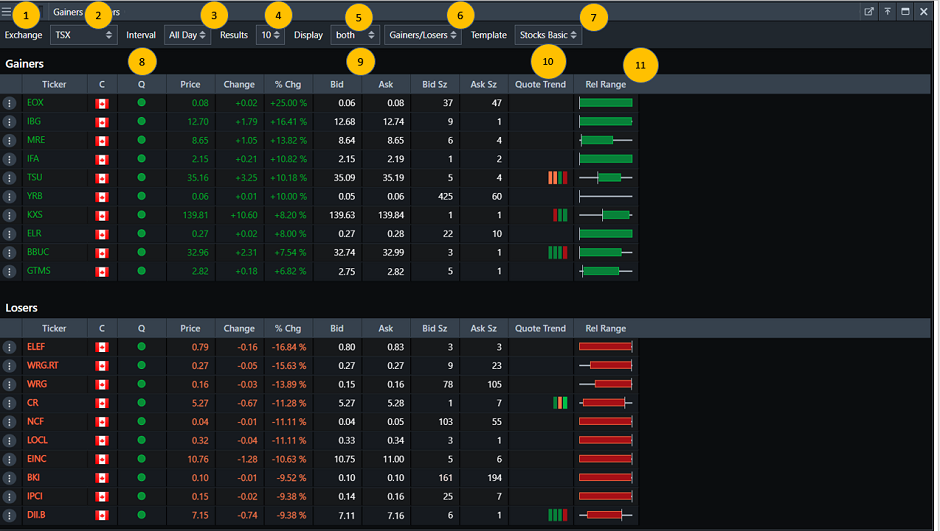Viewport: 940px width, 531px height.
Task: Open the Results count dropdown
Action: (270, 35)
